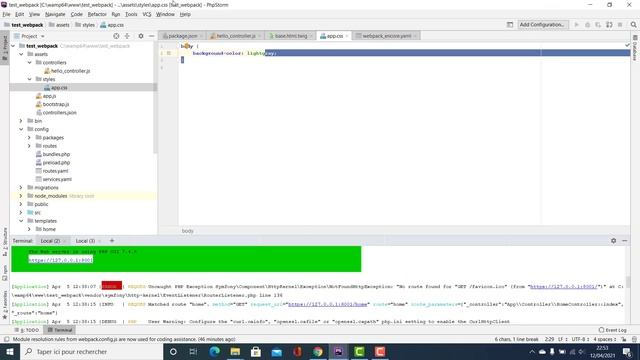Open File Explorer from taskbar
This screenshot has height=360, width=640.
235,351
